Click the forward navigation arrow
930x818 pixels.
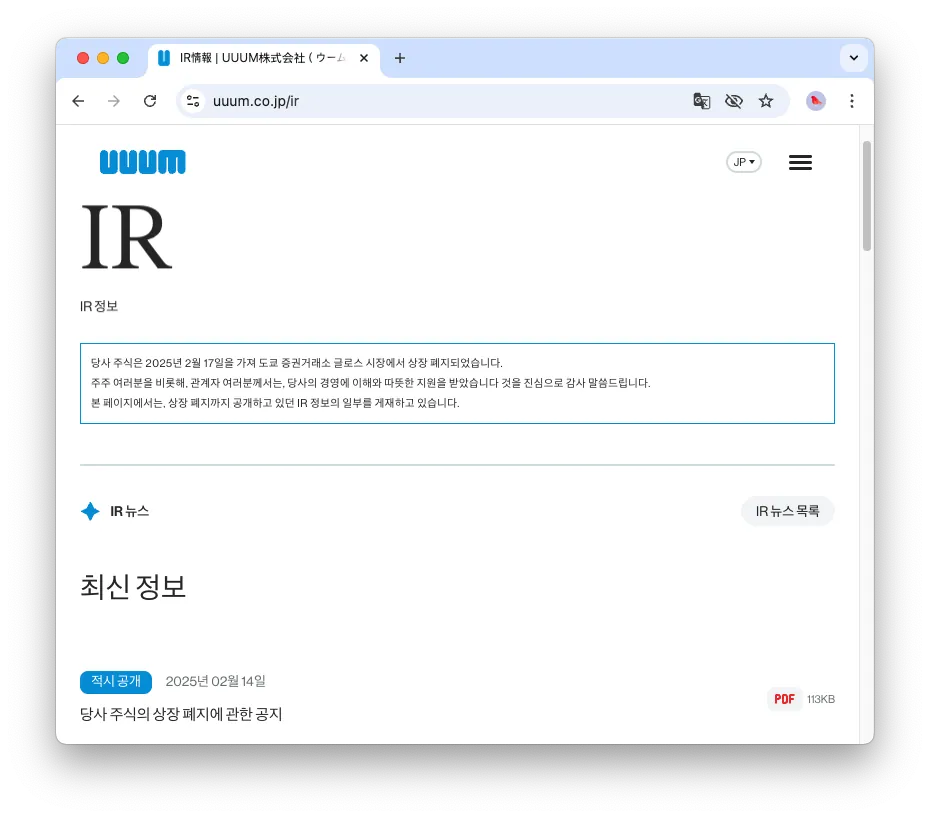pos(114,101)
